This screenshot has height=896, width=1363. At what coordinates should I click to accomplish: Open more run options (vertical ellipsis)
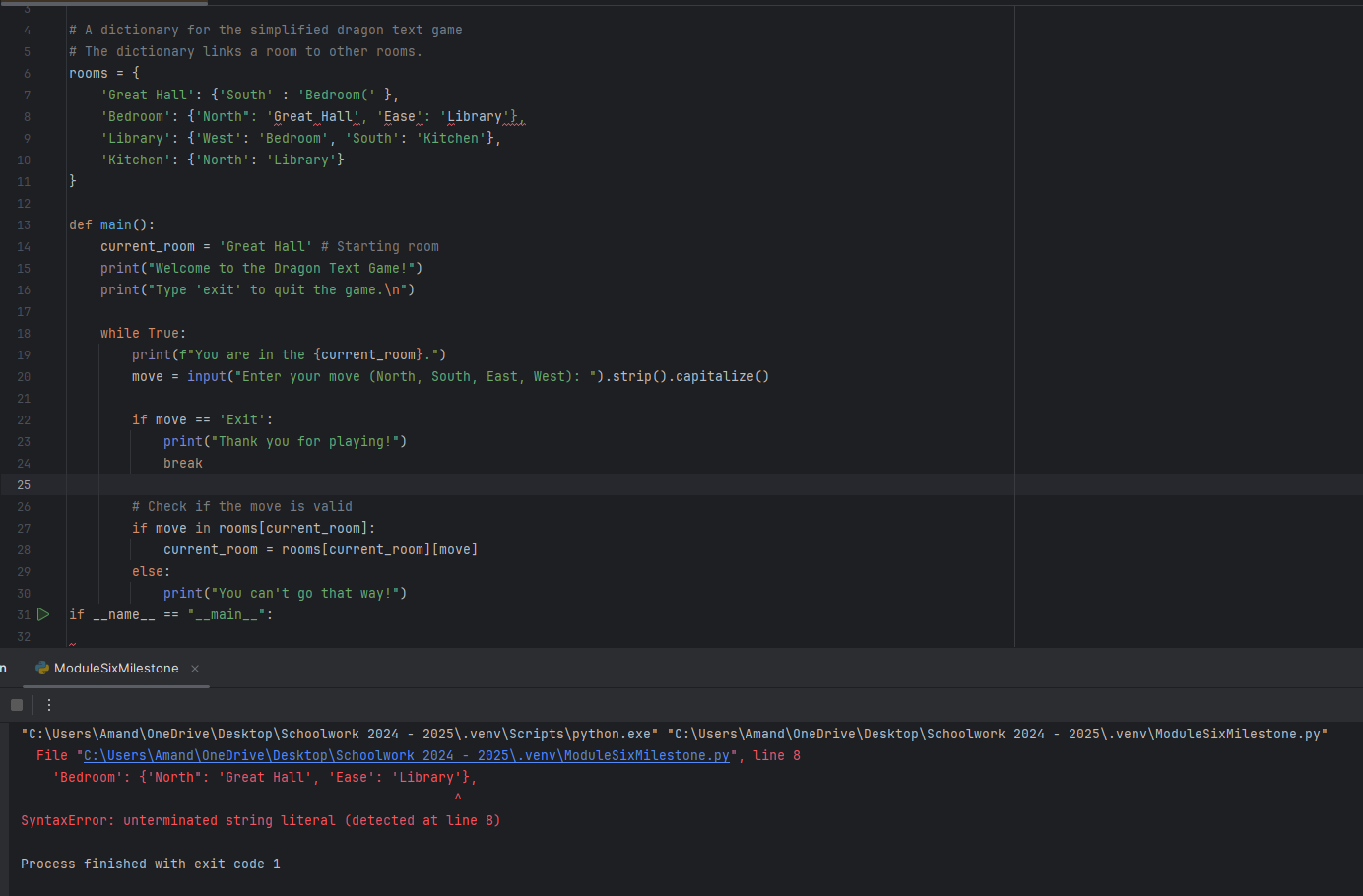(49, 705)
